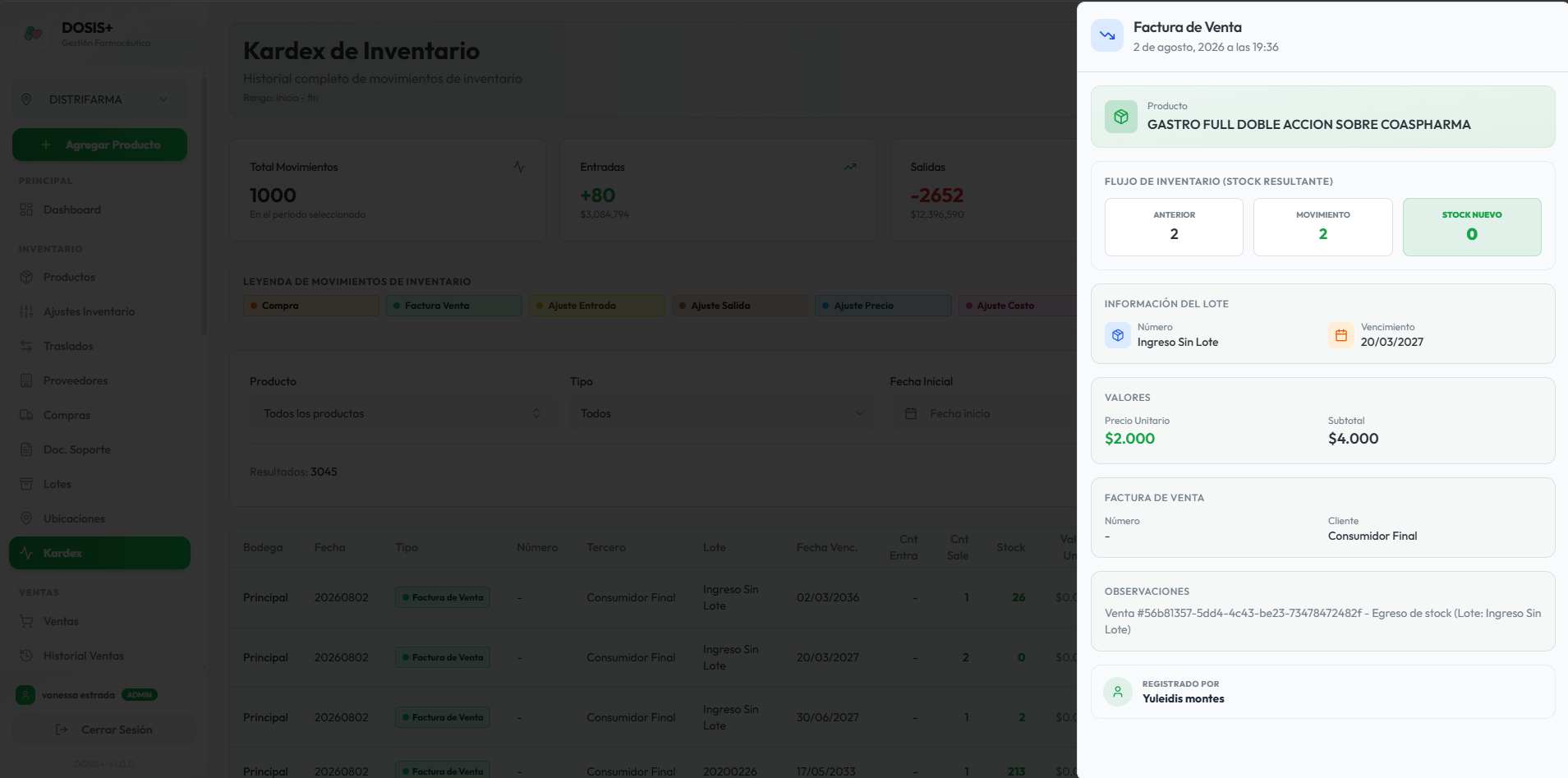Open Ubicaciones page
The image size is (1568, 778).
tap(99, 518)
